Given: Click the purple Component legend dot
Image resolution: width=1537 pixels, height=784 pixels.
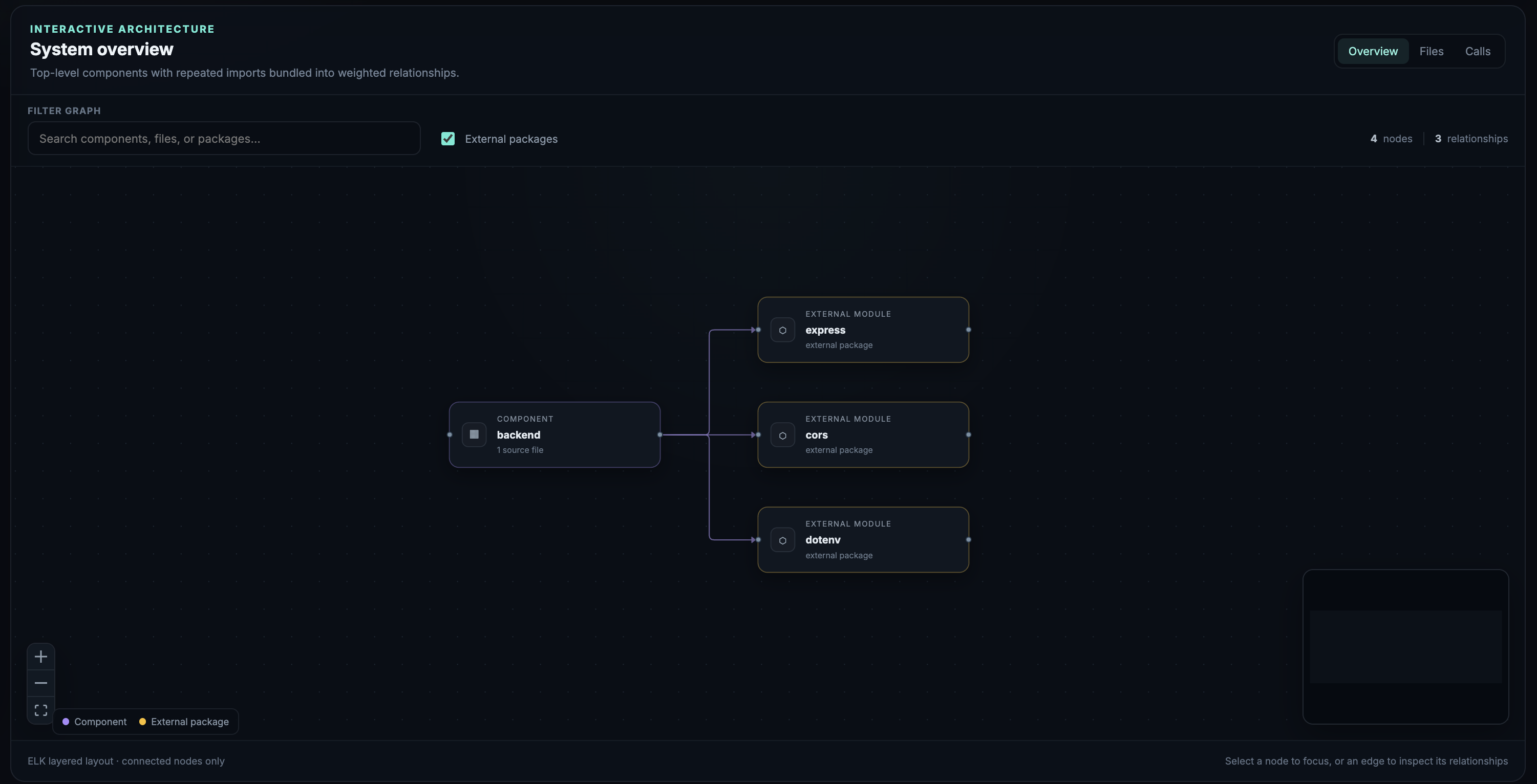Looking at the screenshot, I should (x=66, y=722).
